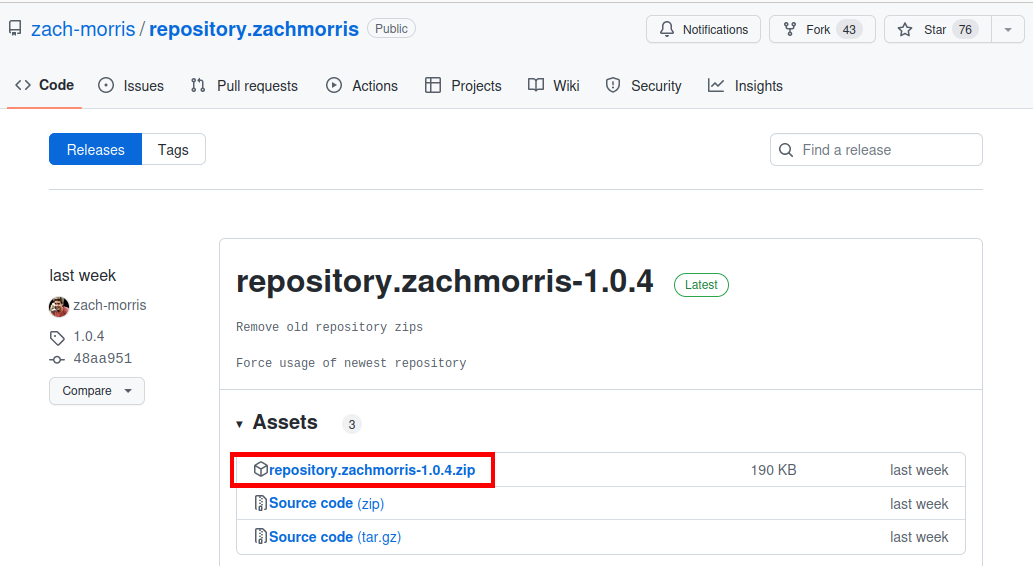
Task: Click the search magnifier icon
Action: 786,150
